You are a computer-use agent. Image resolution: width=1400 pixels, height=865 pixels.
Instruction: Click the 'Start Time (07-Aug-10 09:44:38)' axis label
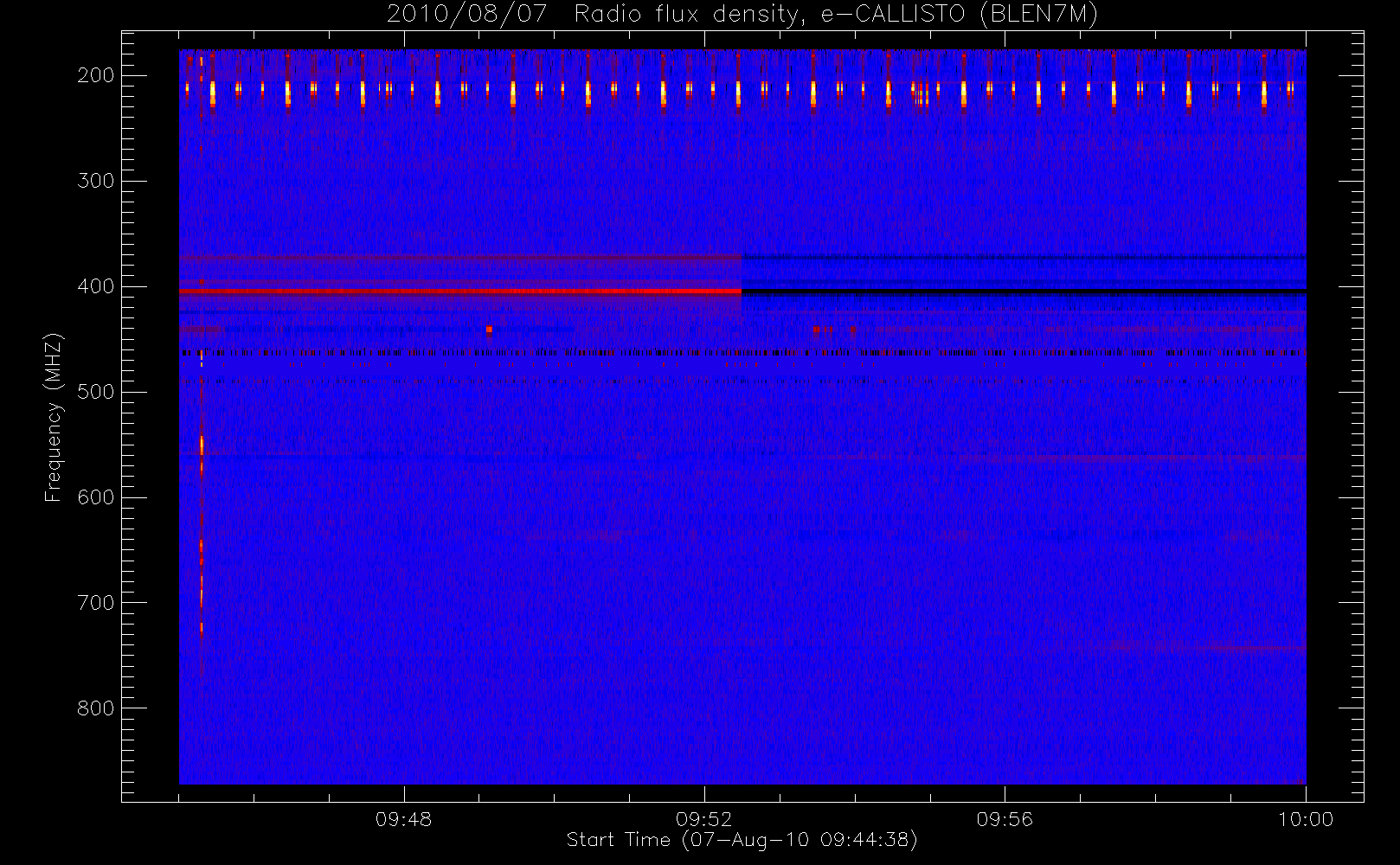tap(742, 840)
